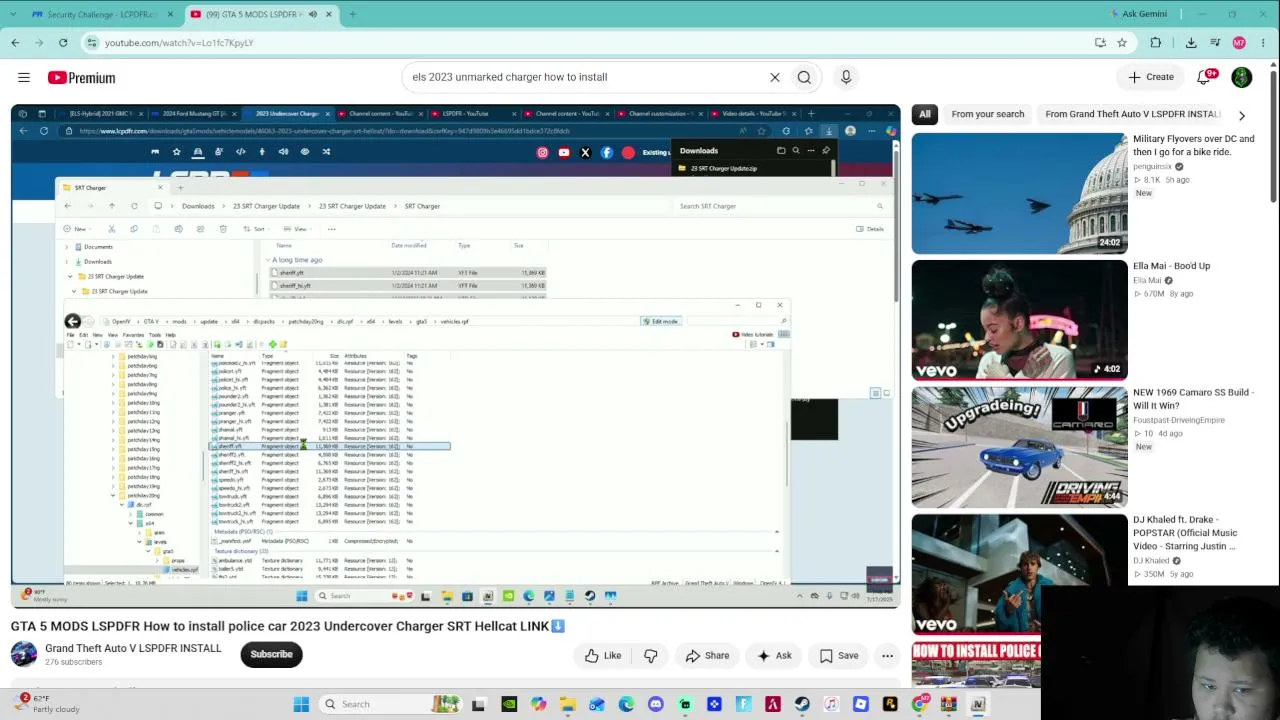Close the Security Challenge tab

point(170,14)
